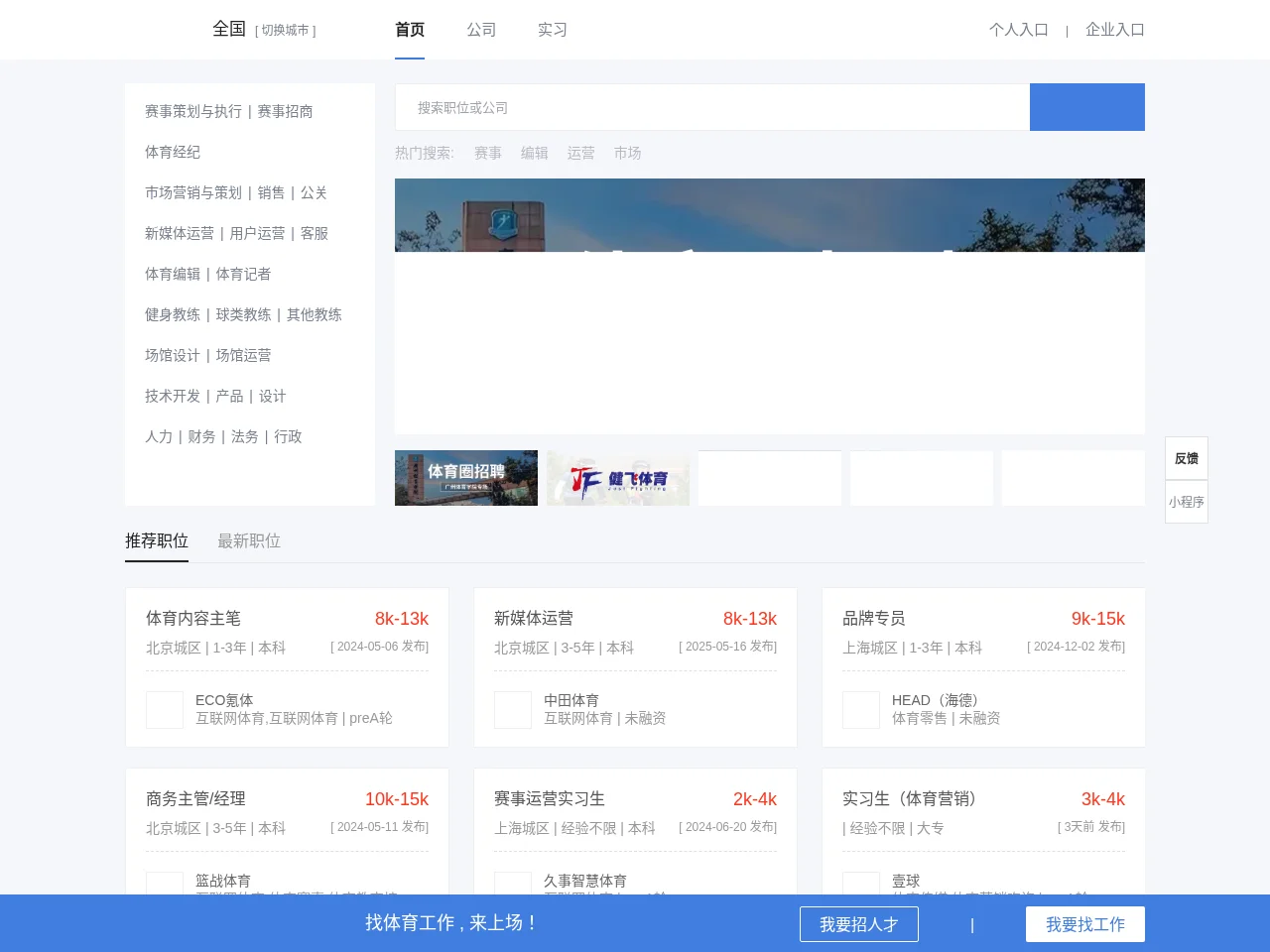
Task: Click the main campus banner image
Action: (x=770, y=306)
